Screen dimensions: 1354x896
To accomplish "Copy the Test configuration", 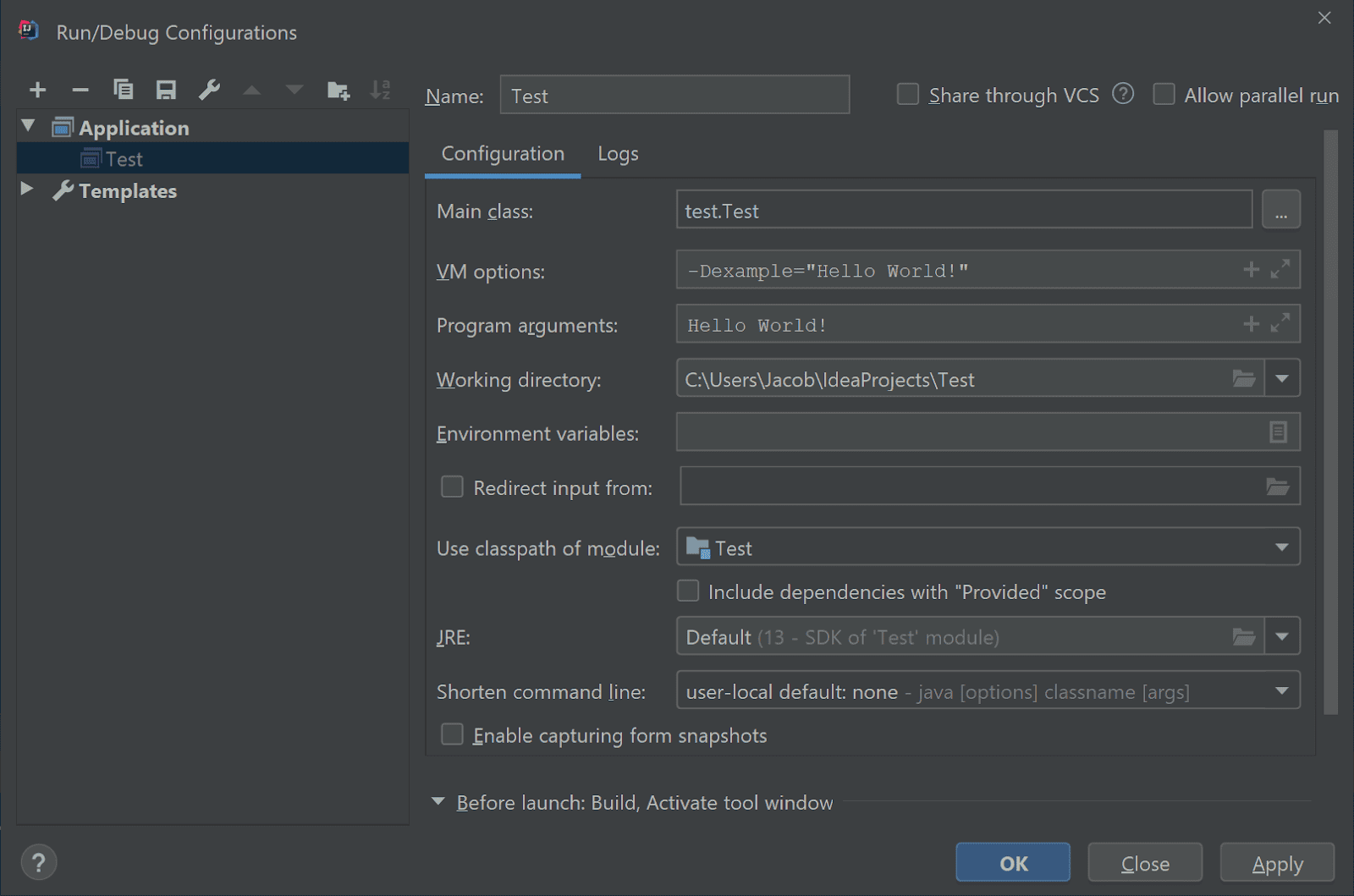I will pyautogui.click(x=124, y=89).
